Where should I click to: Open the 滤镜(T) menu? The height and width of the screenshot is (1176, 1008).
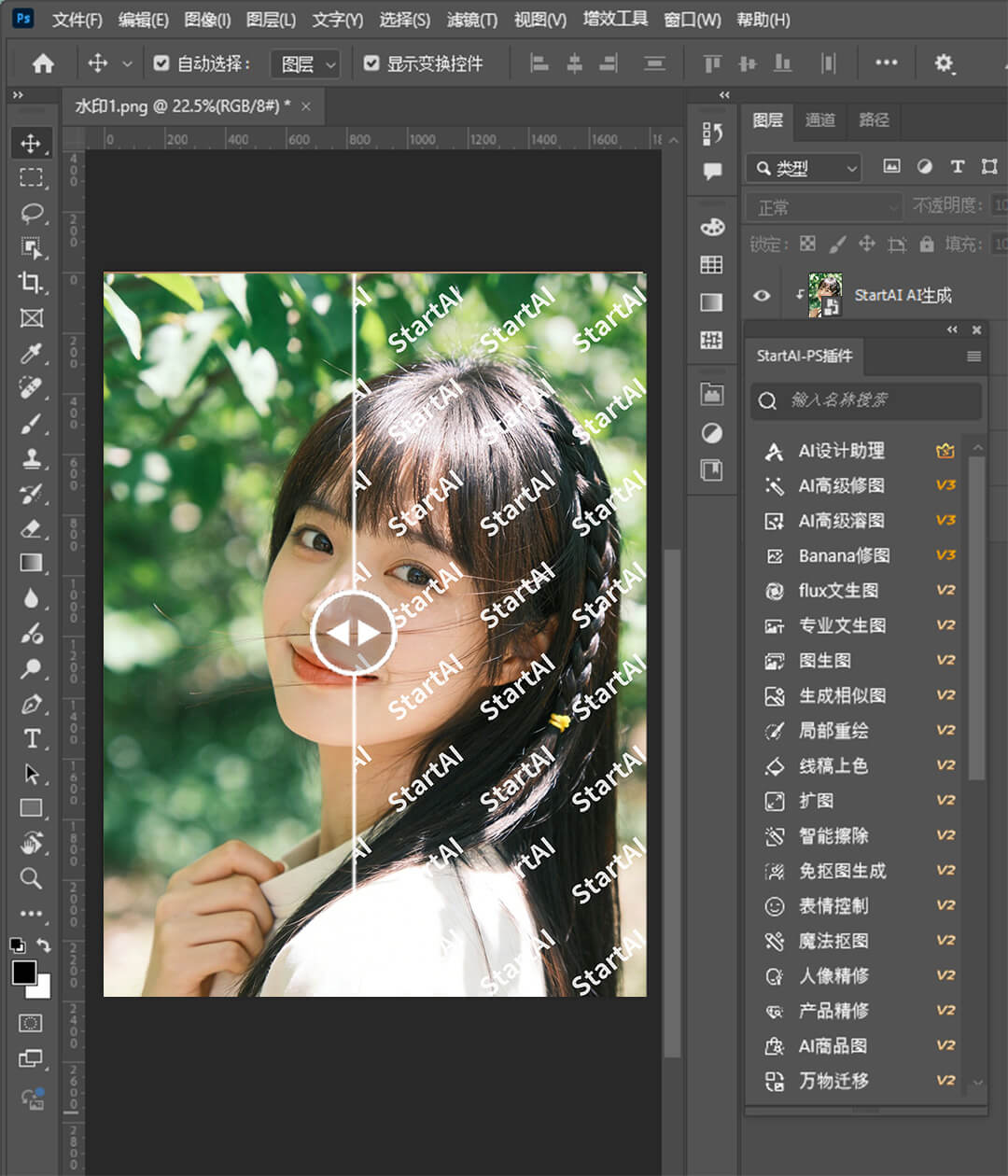(471, 20)
